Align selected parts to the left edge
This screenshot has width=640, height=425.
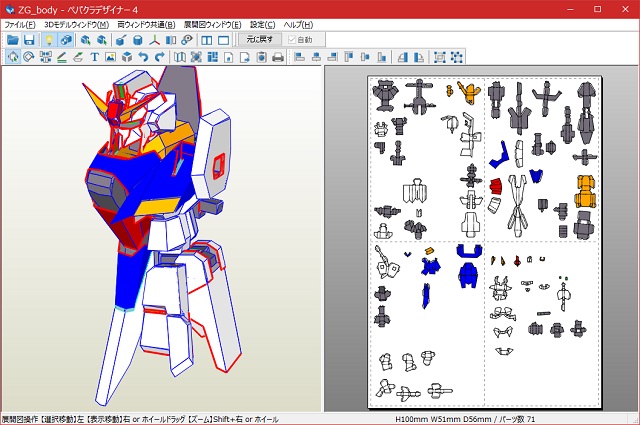pos(300,57)
